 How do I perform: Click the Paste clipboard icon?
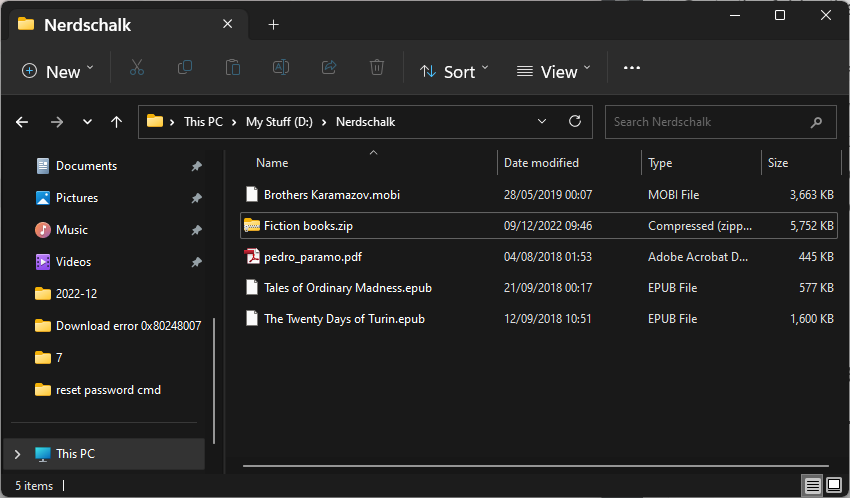click(233, 68)
